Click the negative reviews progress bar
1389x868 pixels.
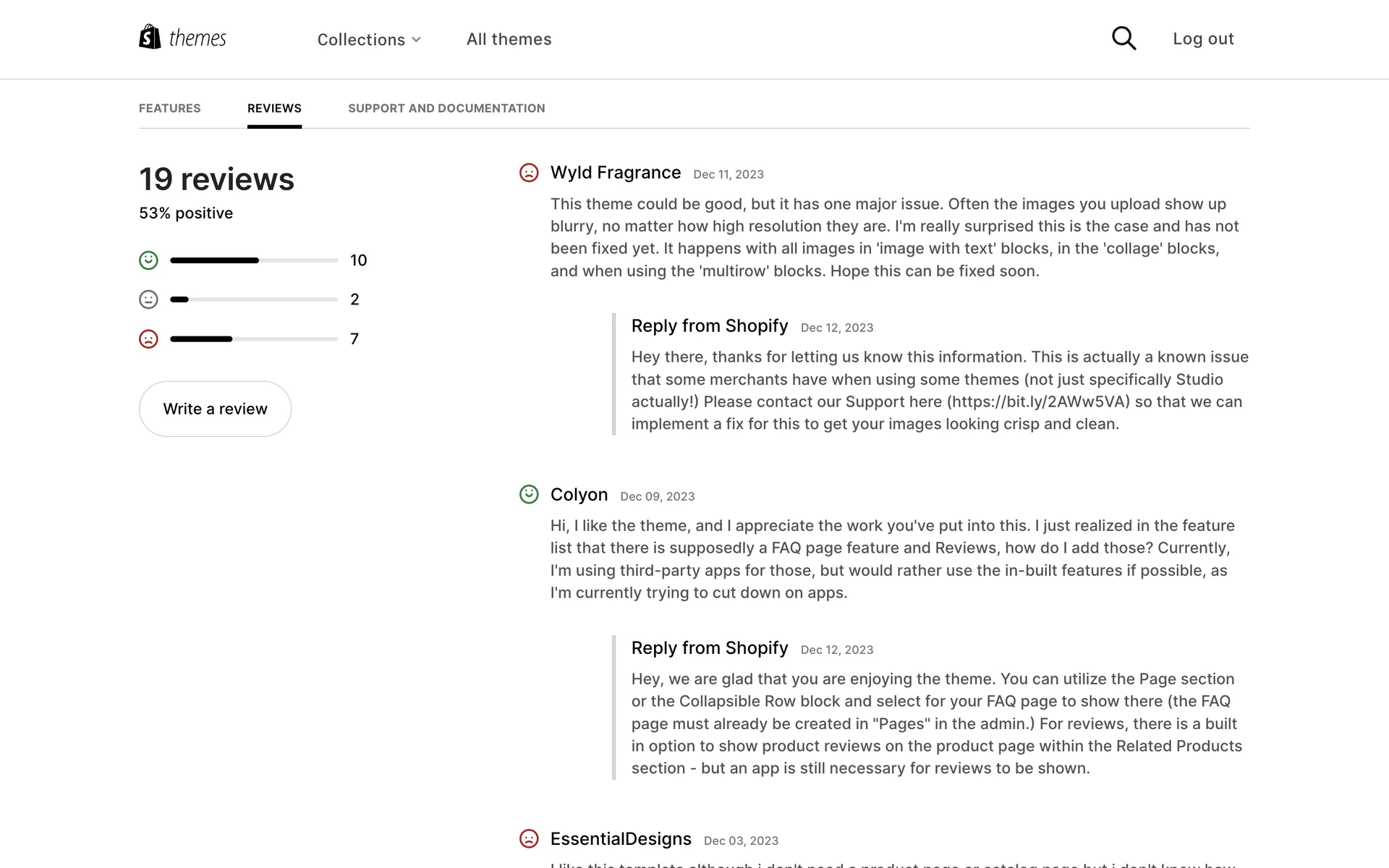[x=253, y=339]
